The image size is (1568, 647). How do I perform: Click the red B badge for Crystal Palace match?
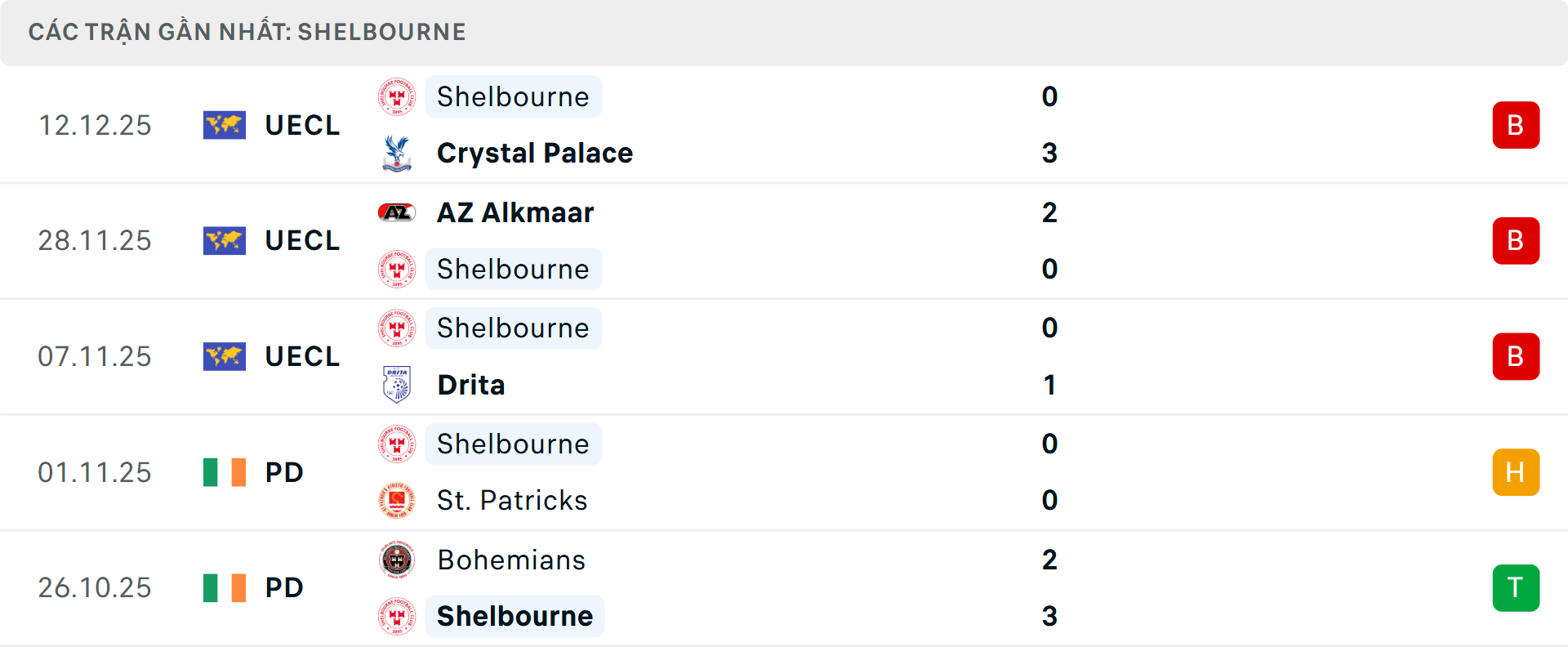[x=1515, y=125]
